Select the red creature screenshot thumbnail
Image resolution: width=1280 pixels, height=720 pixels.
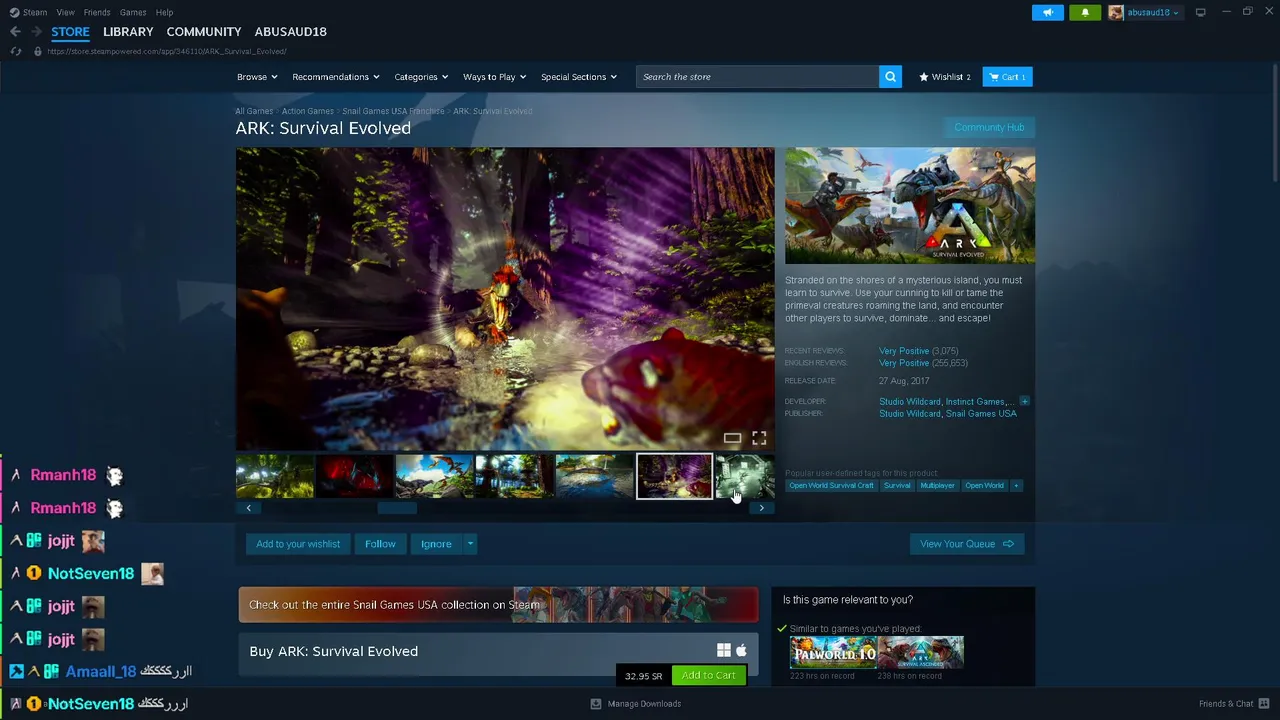[x=355, y=476]
